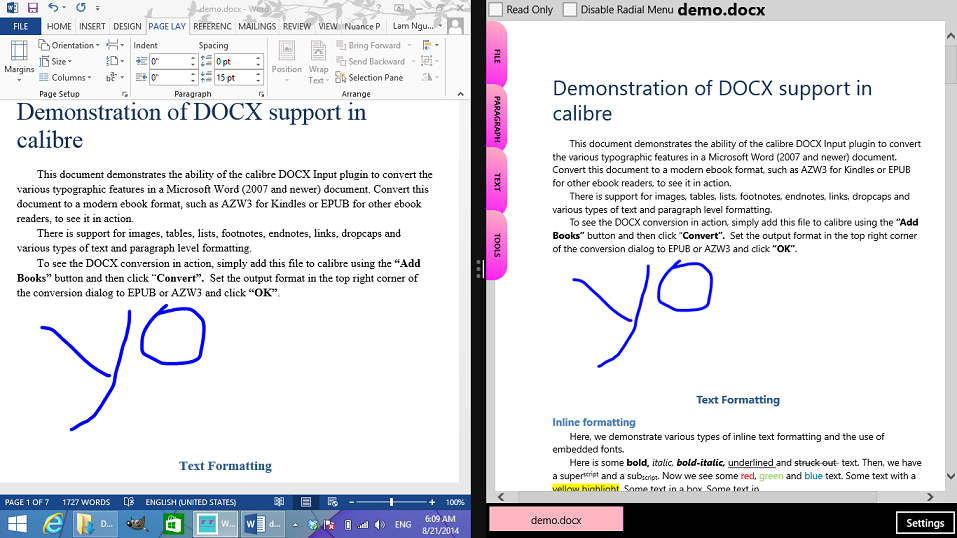Click the Windows Start button
The image size is (957, 538).
pos(17,524)
